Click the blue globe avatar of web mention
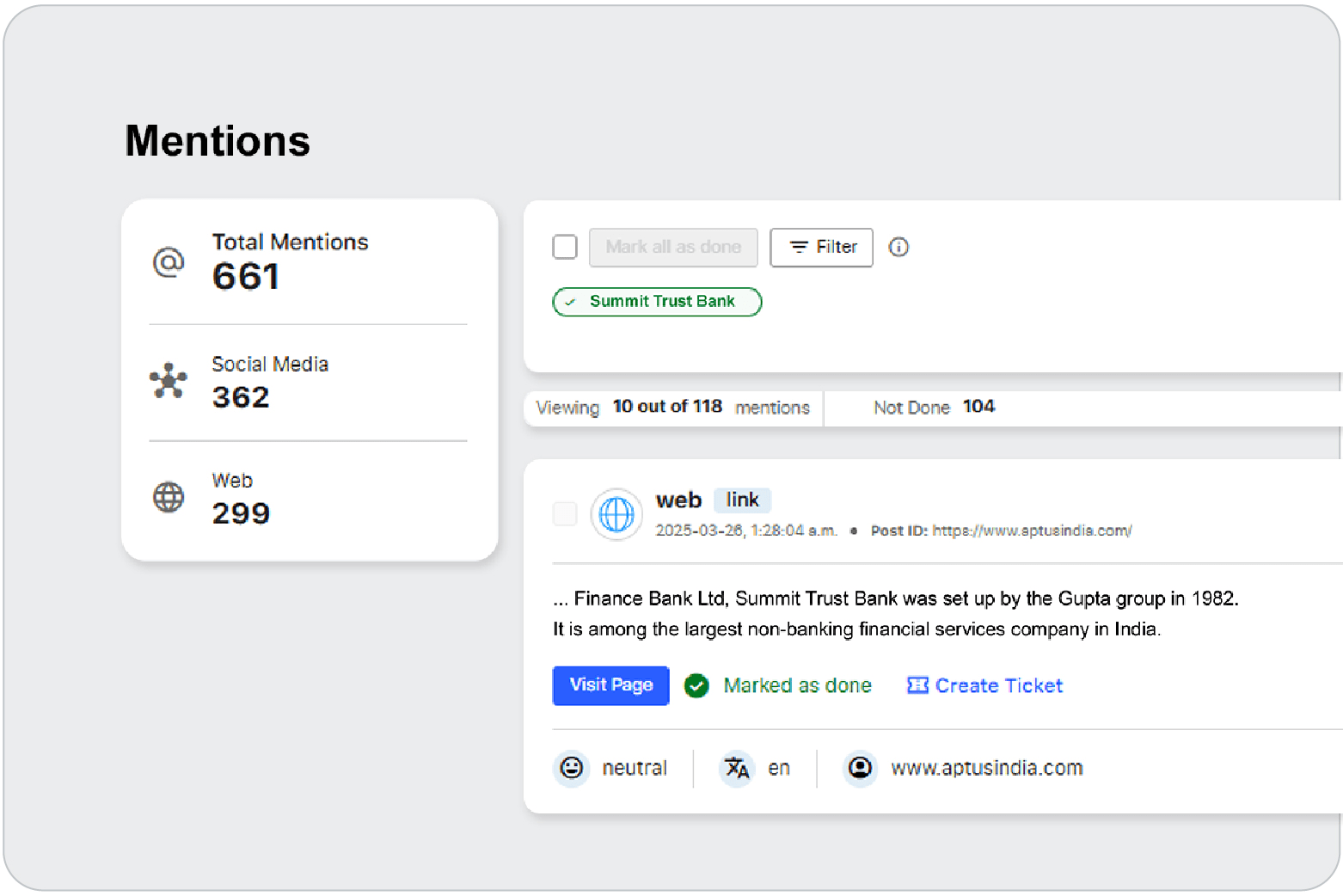 (616, 515)
